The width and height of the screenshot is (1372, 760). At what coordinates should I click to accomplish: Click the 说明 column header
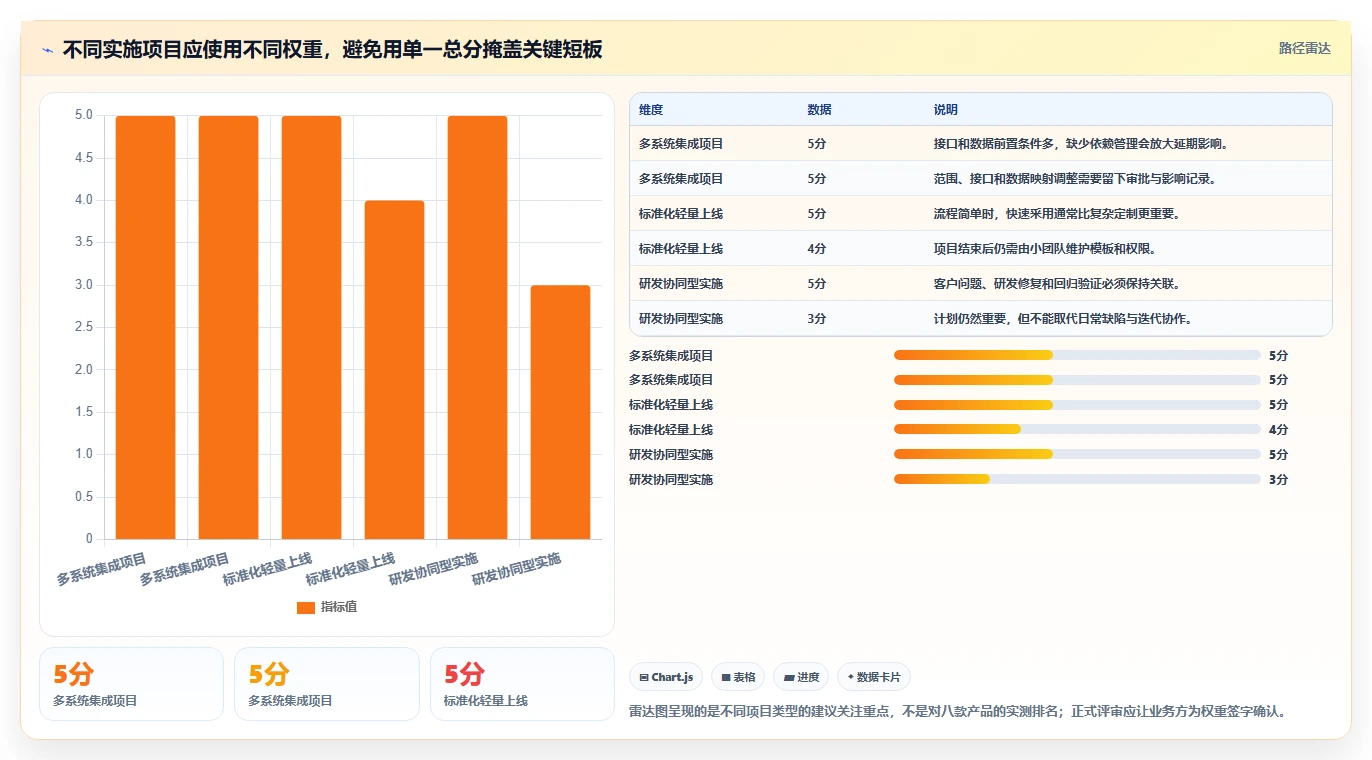[x=945, y=110]
